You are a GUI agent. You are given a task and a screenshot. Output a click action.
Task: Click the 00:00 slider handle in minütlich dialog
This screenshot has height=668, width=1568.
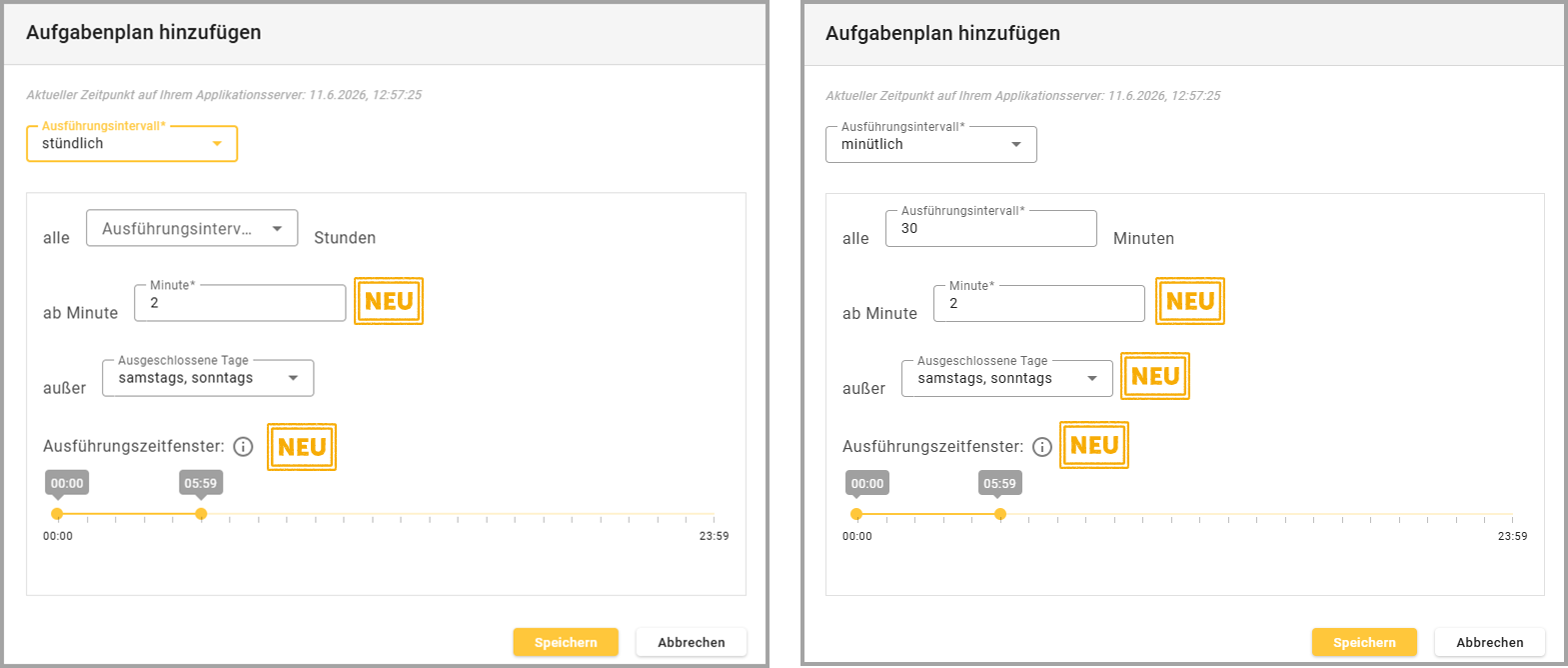[856, 514]
